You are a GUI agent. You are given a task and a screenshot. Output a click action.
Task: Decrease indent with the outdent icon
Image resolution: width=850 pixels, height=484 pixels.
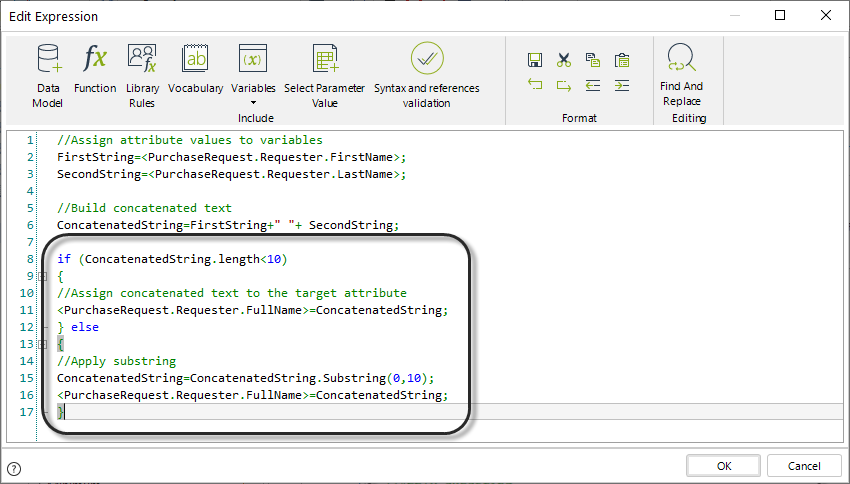coord(593,85)
